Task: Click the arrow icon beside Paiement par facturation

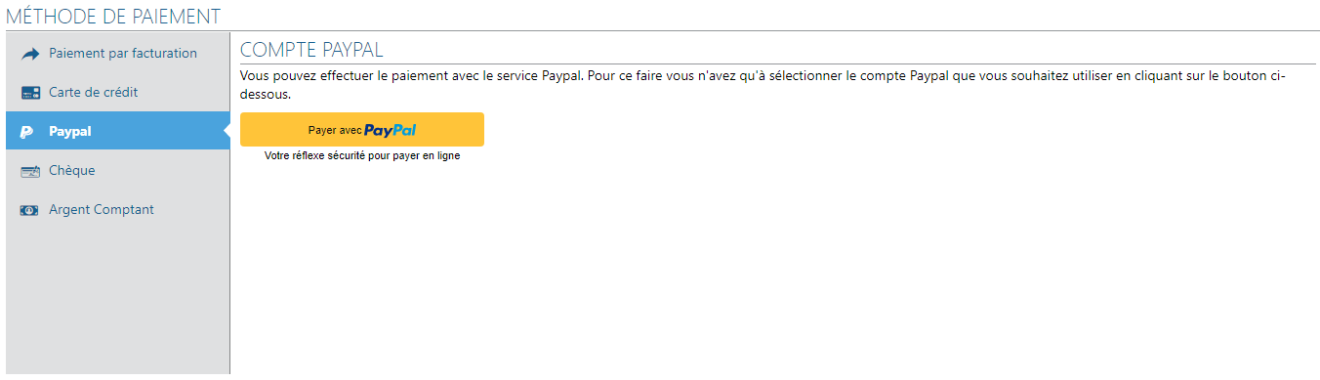Action: tap(30, 53)
